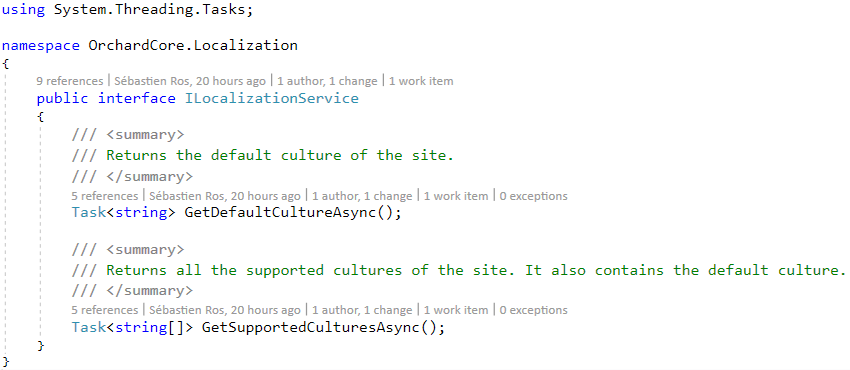Open the 9 references CodeLens link

point(69,81)
